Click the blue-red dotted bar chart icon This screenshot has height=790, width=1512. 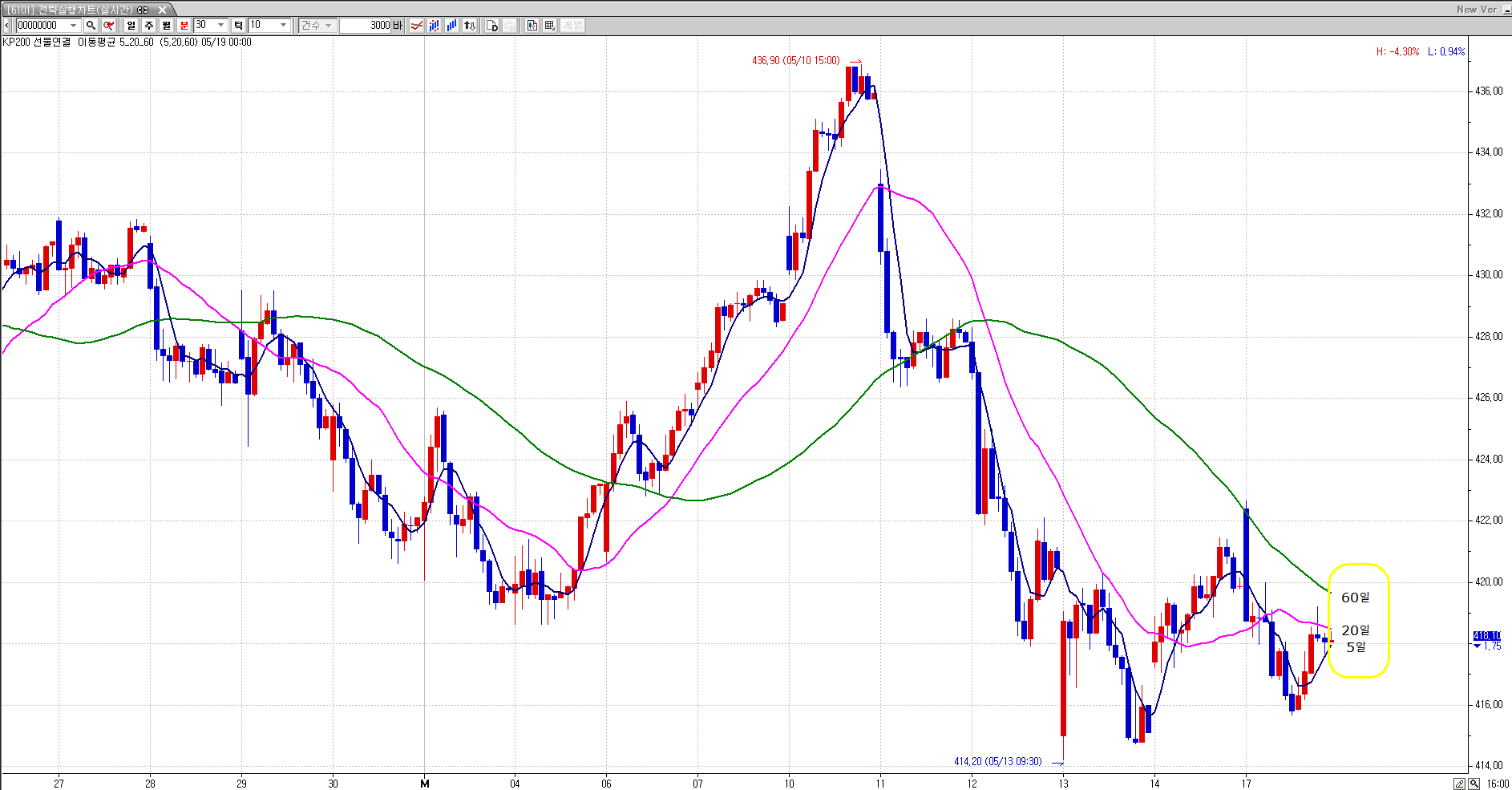click(x=435, y=26)
